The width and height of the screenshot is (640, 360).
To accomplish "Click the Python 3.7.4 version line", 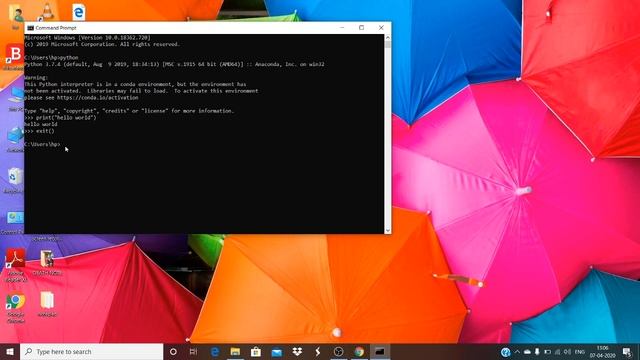I will pyautogui.click(x=174, y=64).
